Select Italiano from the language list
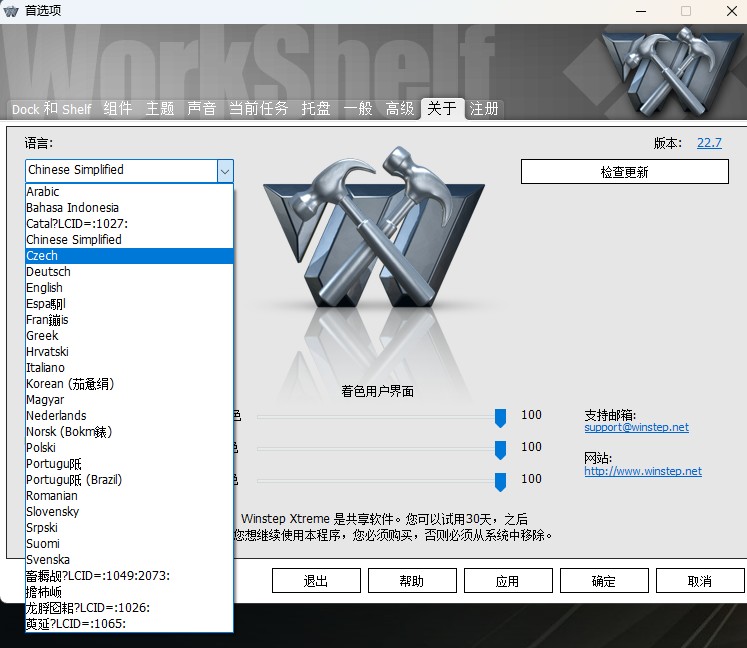747x648 pixels. coord(45,368)
